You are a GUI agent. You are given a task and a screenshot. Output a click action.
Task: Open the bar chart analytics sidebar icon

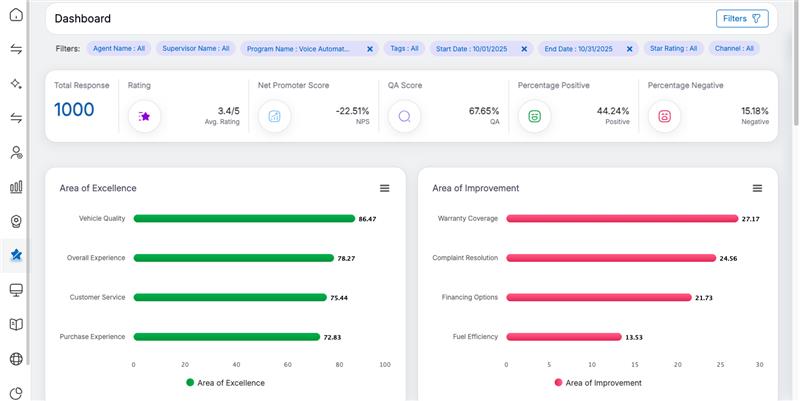(x=15, y=187)
